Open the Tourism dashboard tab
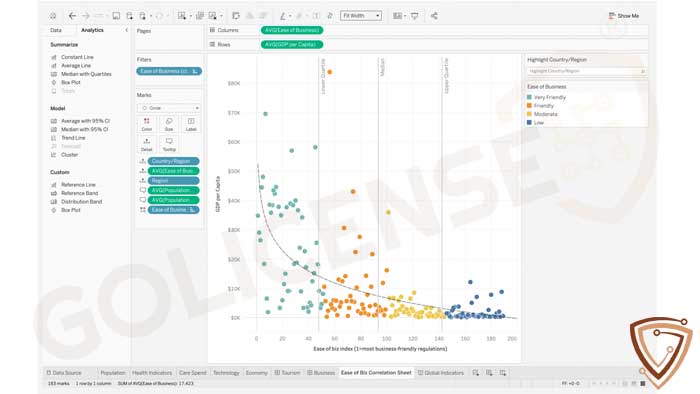700x394 pixels. 288,373
